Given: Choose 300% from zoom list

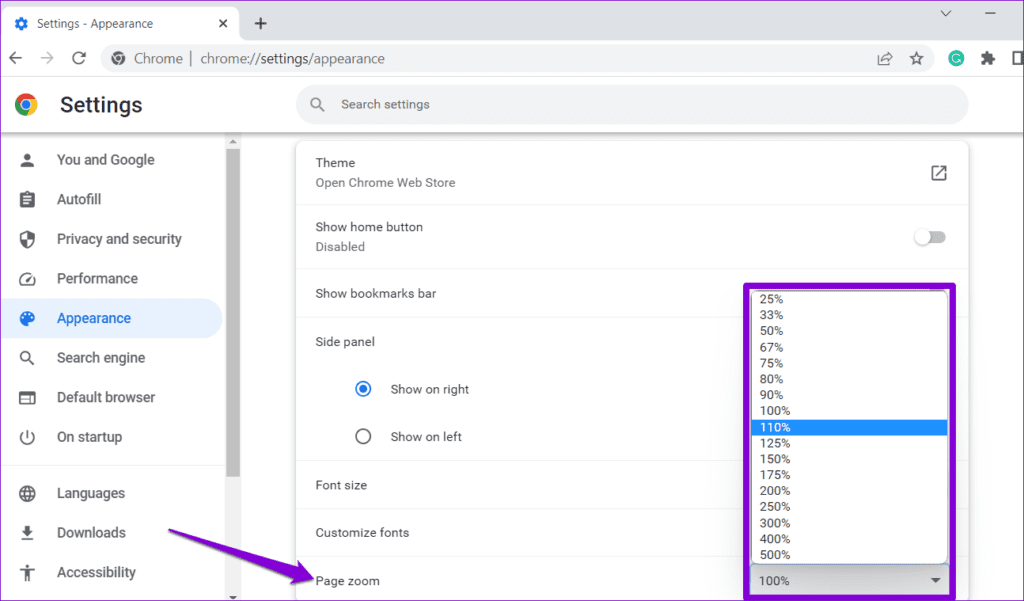Looking at the screenshot, I should 849,523.
